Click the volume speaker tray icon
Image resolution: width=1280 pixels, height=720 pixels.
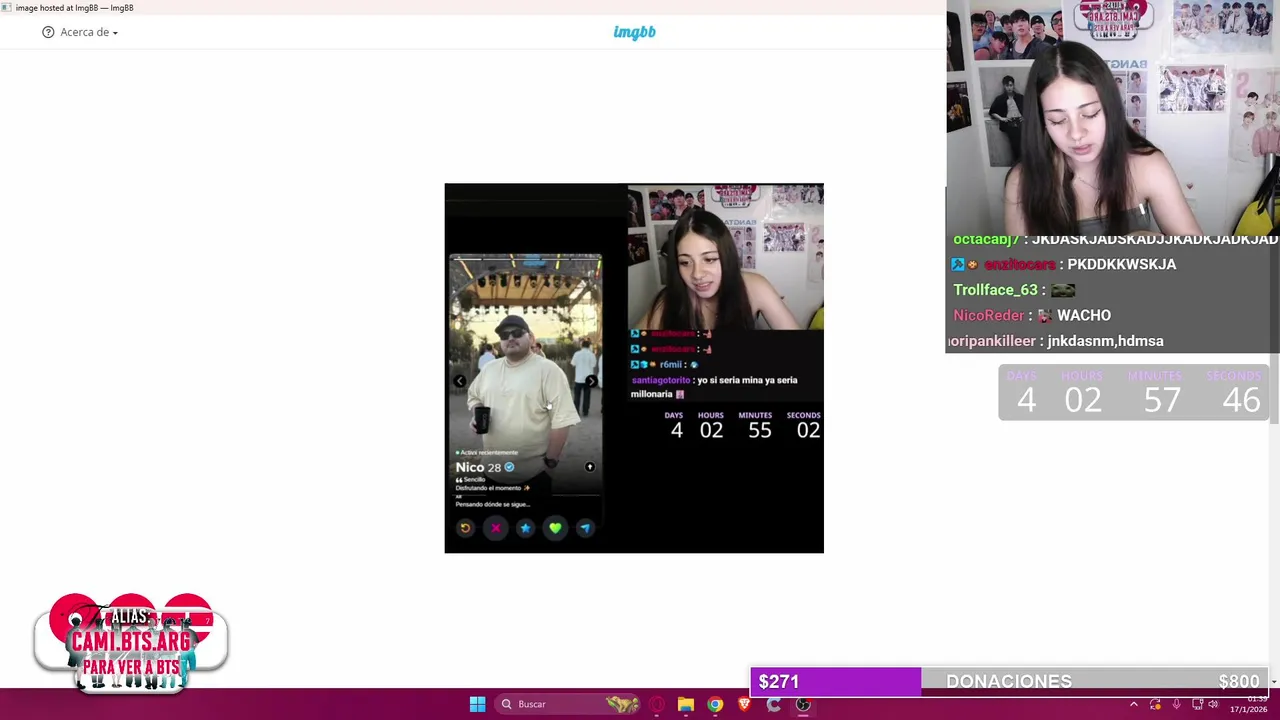(x=1213, y=704)
